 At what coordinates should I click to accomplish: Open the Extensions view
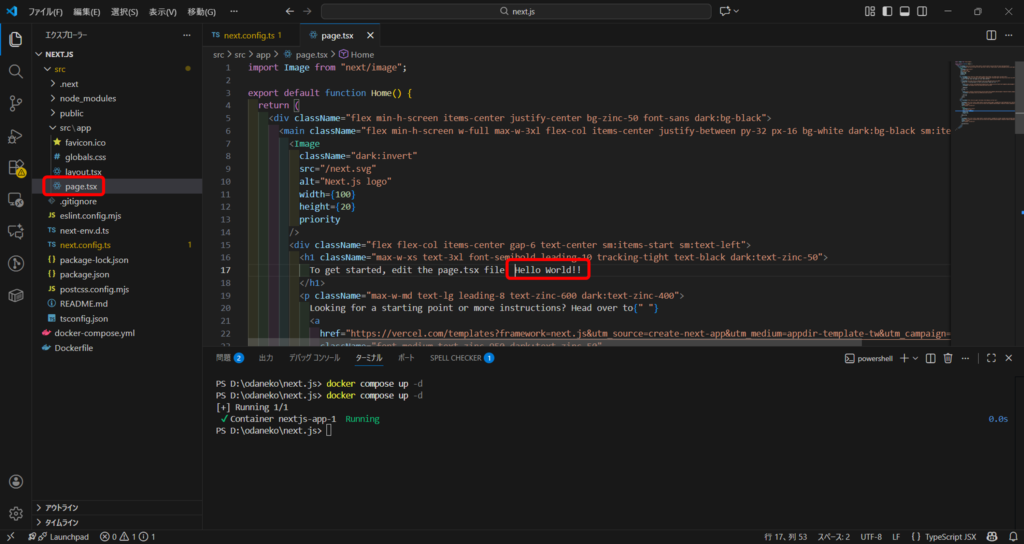click(16, 167)
